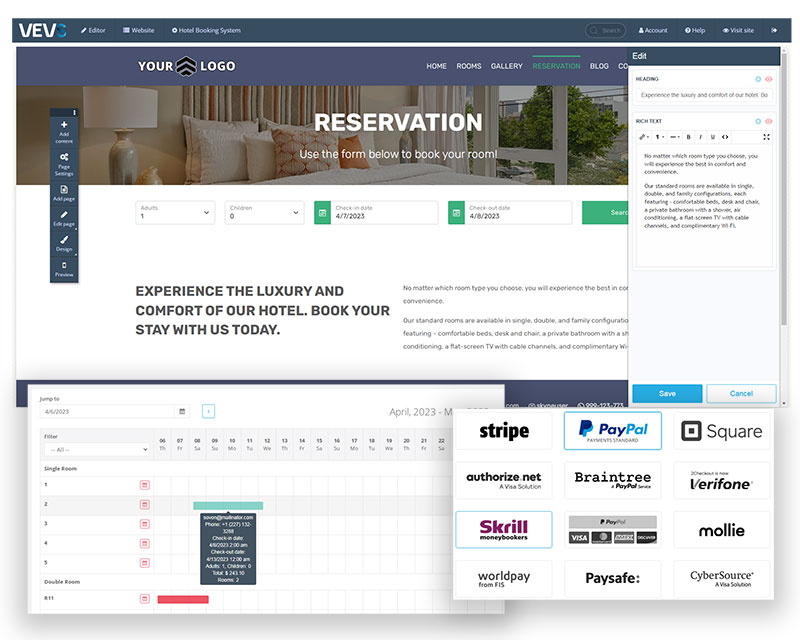The image size is (800, 640).
Task: Open the Website menu in the top bar
Action: pyautogui.click(x=138, y=31)
